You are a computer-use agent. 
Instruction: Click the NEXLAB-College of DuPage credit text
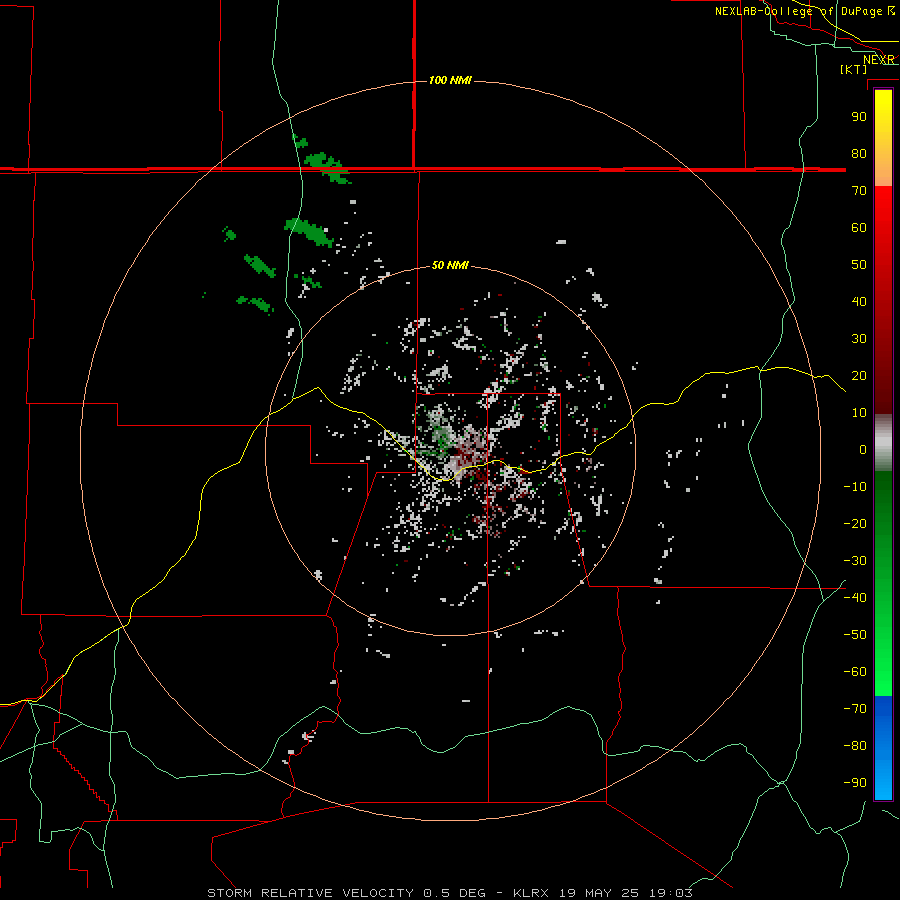coord(798,11)
